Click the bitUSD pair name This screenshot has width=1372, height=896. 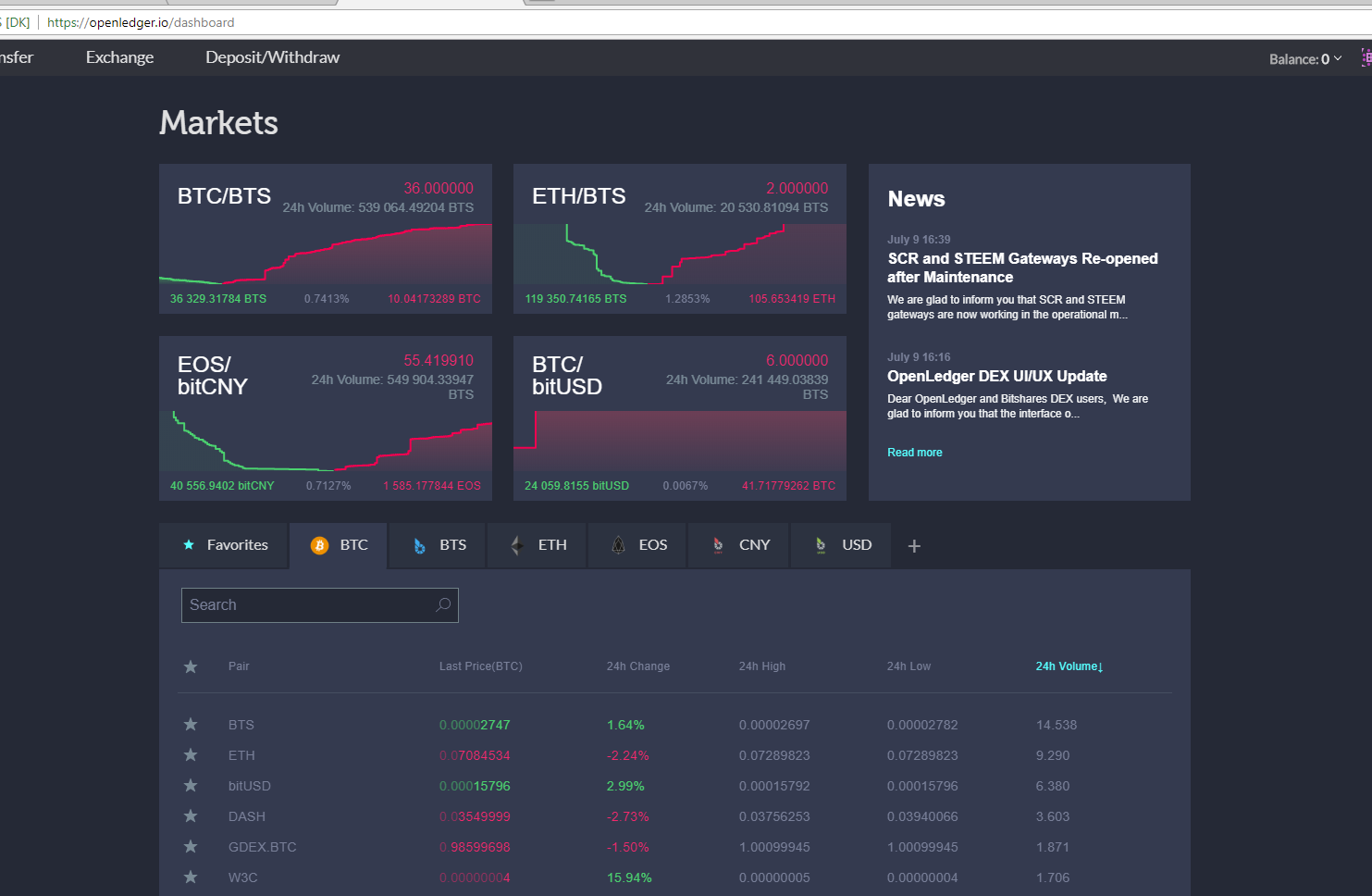coord(250,786)
